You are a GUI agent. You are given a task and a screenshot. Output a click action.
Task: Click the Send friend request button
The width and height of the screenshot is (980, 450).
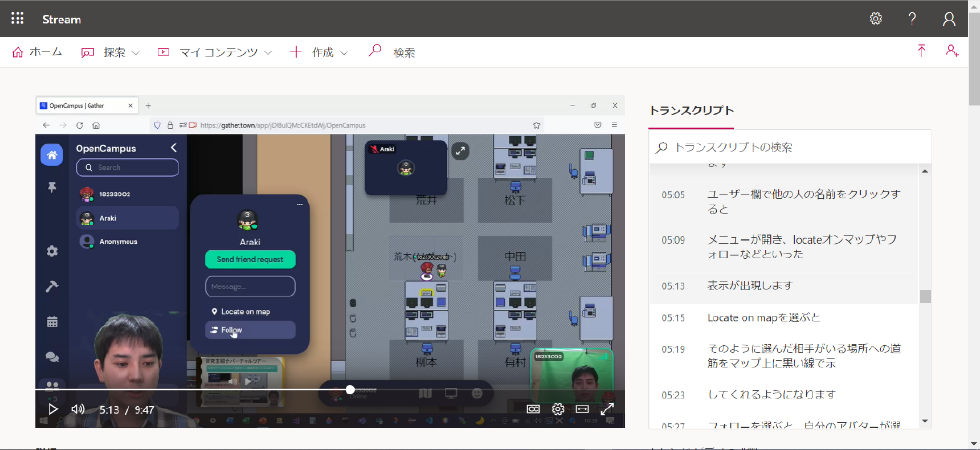(250, 259)
